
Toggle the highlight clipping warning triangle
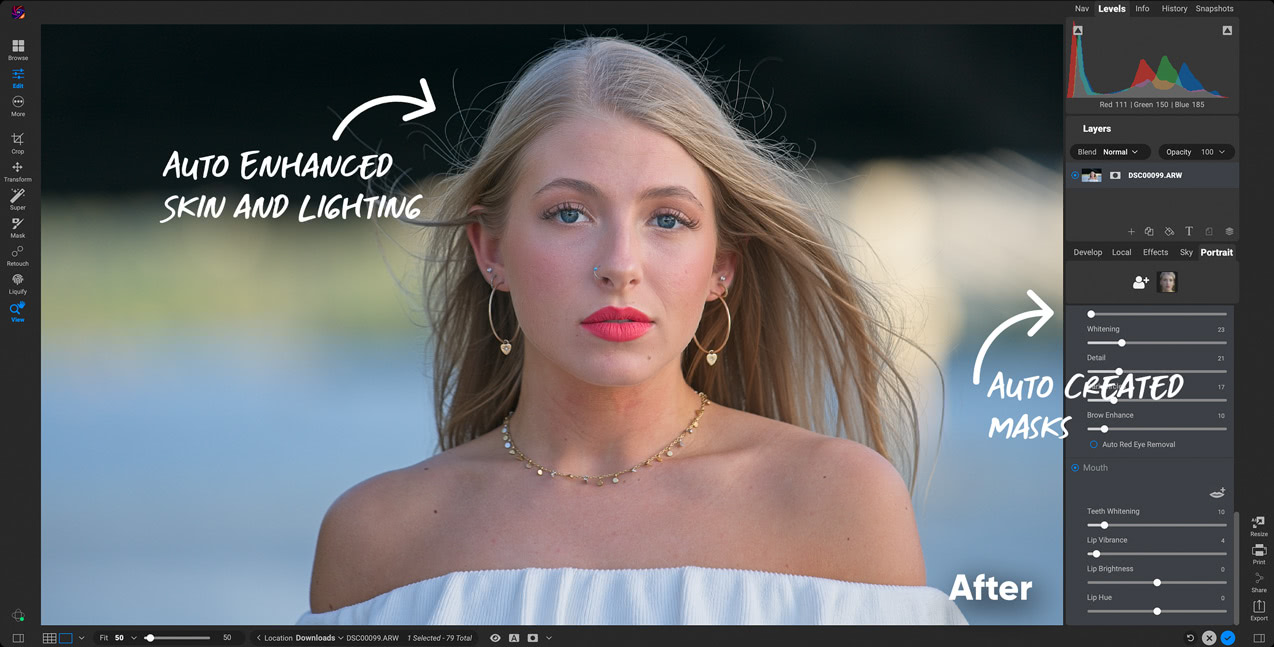point(1227,30)
